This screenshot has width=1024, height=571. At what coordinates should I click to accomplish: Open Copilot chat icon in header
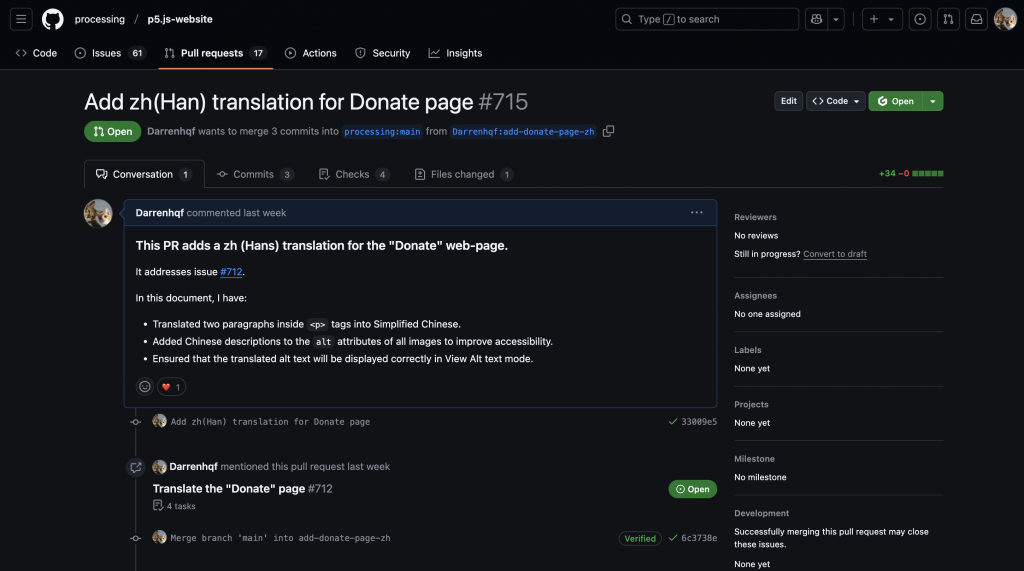coord(816,19)
